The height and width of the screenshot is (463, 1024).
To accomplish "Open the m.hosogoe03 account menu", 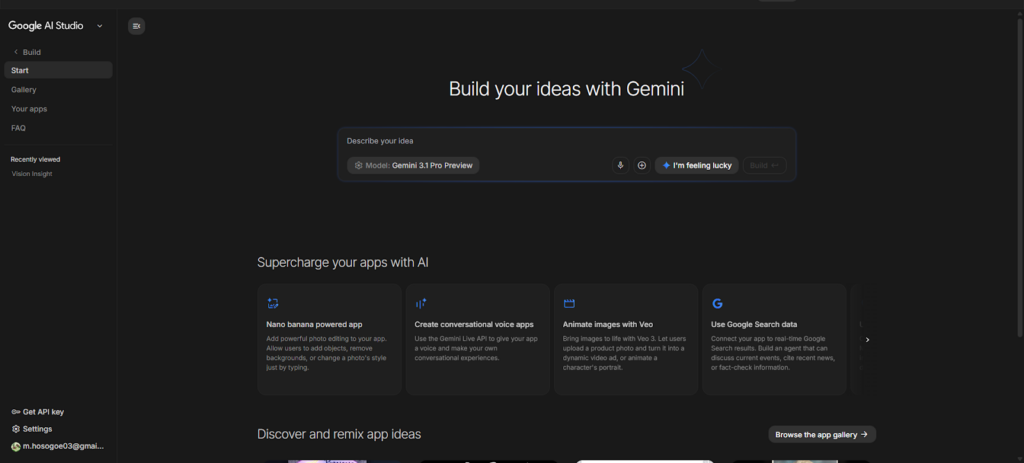I will pos(57,447).
